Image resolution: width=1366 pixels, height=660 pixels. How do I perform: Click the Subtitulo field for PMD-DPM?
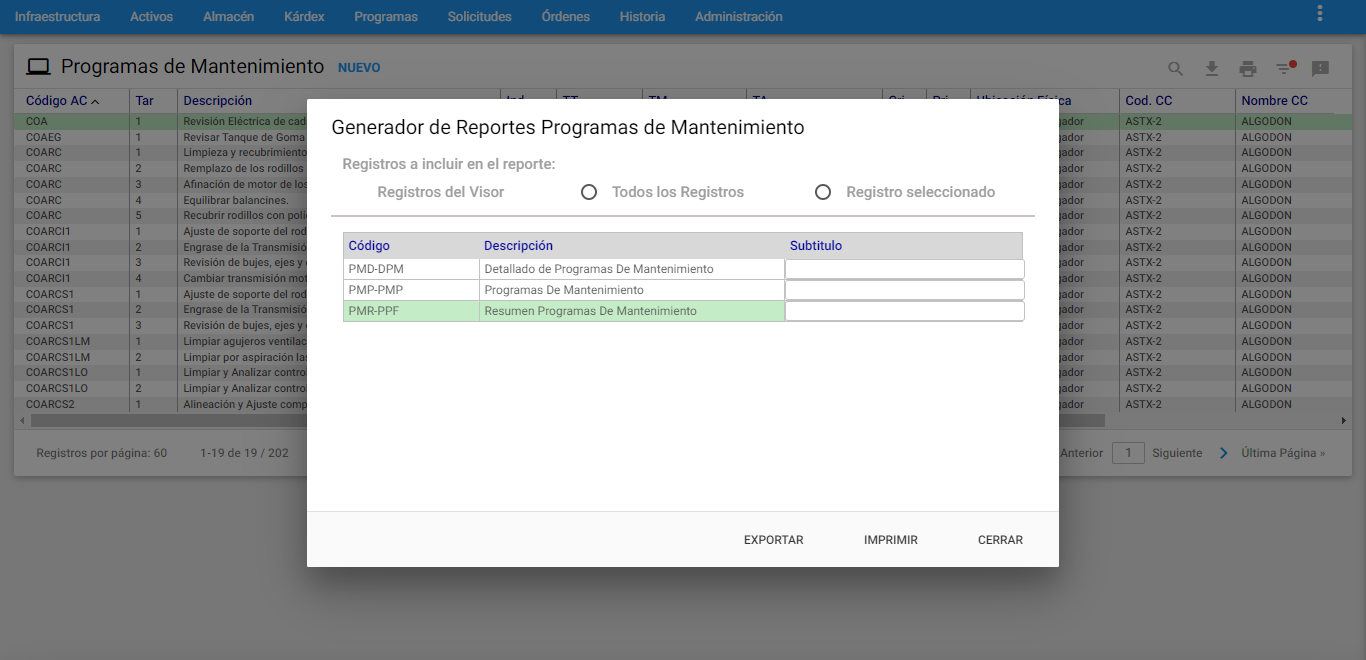(904, 269)
